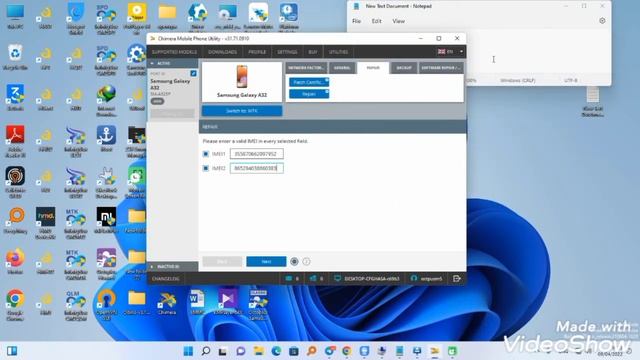640x360 pixels.
Task: Open the blue anchor desktop shortcut
Action: coord(106,139)
